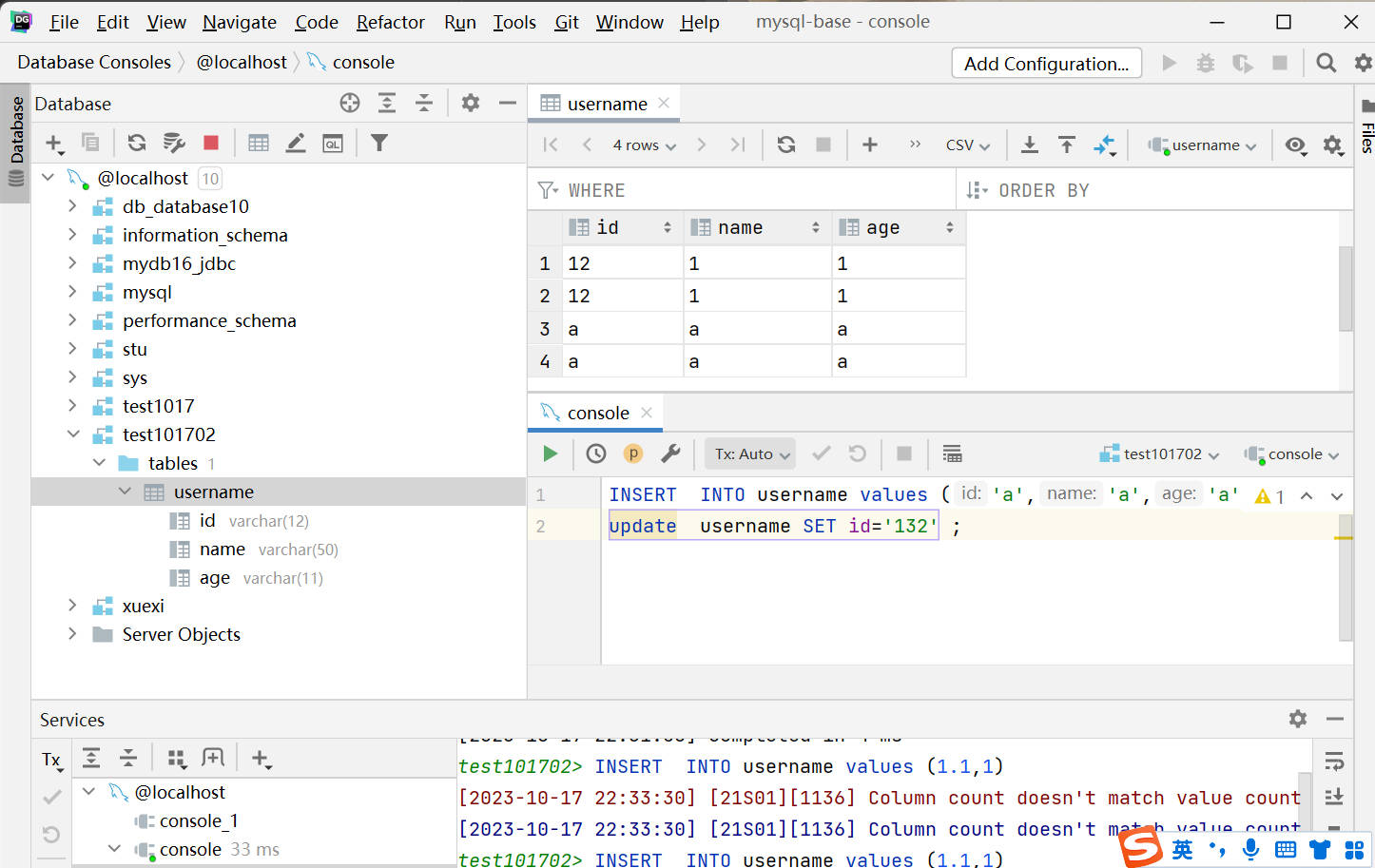Select console_1 in Services tree
1375x868 pixels.
(198, 820)
